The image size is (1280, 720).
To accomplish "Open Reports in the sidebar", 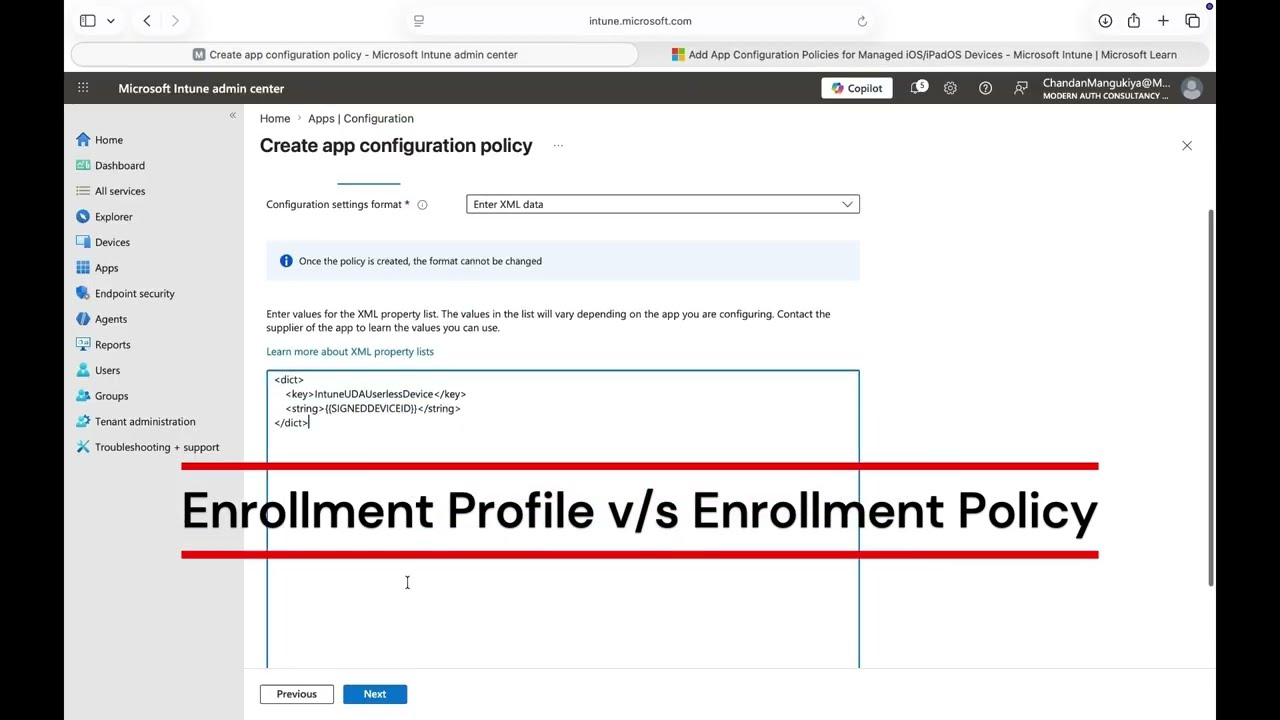I will [x=103, y=345].
